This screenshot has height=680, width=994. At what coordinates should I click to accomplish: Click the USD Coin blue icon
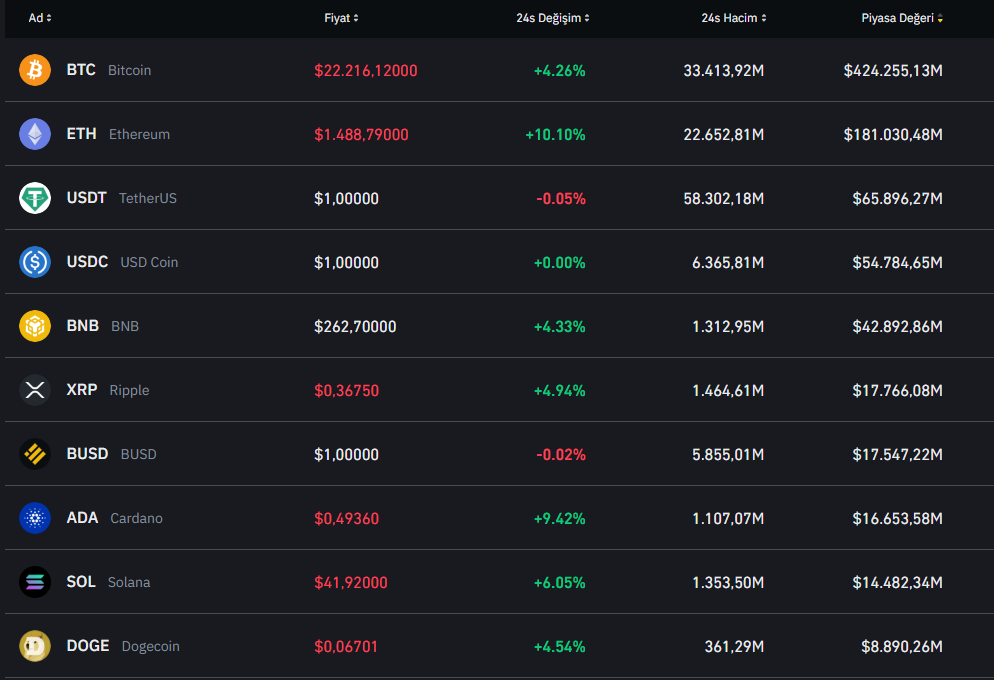click(35, 262)
